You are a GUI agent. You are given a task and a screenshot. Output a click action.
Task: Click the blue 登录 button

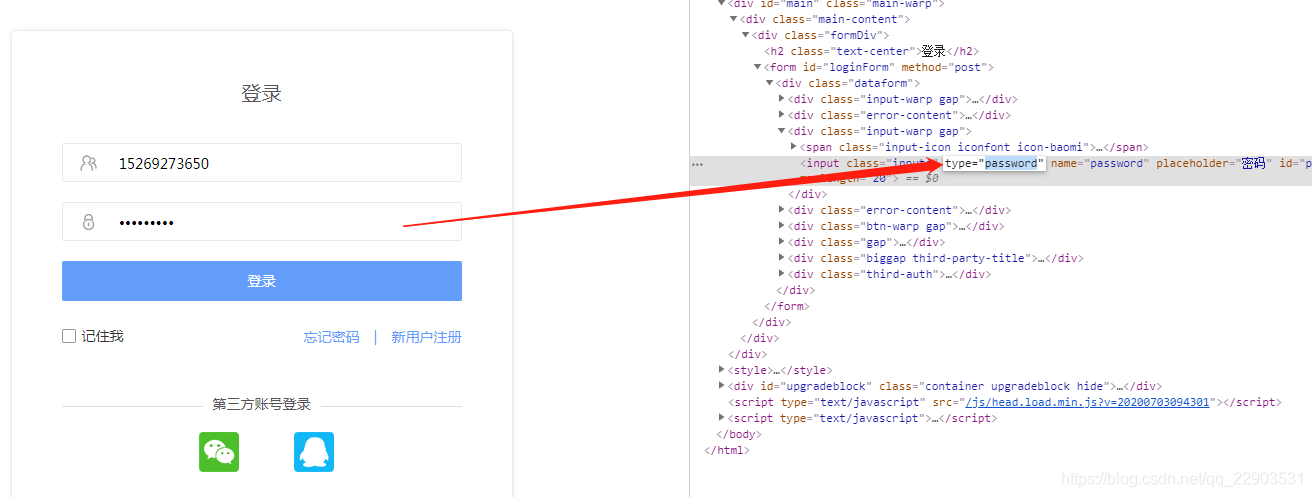(262, 281)
